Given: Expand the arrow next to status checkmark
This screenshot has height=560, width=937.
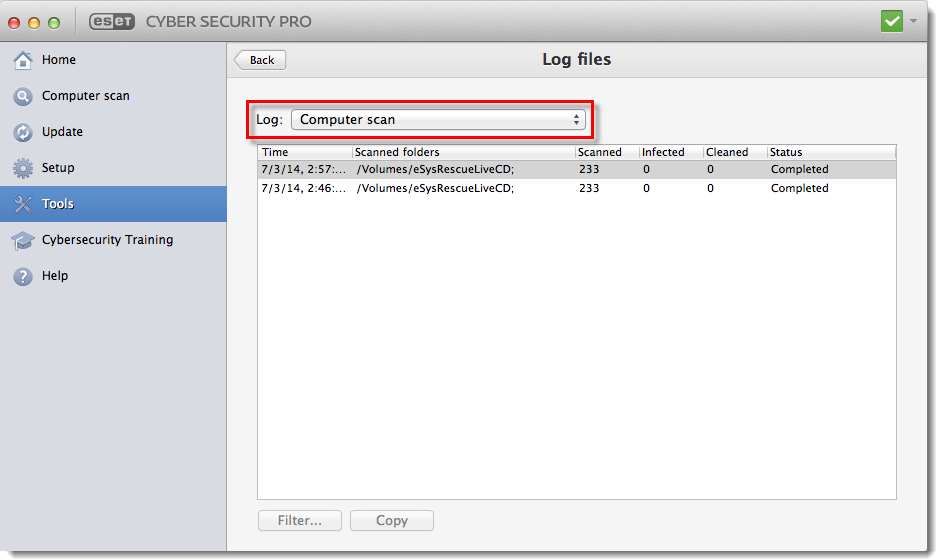Looking at the screenshot, I should 914,21.
